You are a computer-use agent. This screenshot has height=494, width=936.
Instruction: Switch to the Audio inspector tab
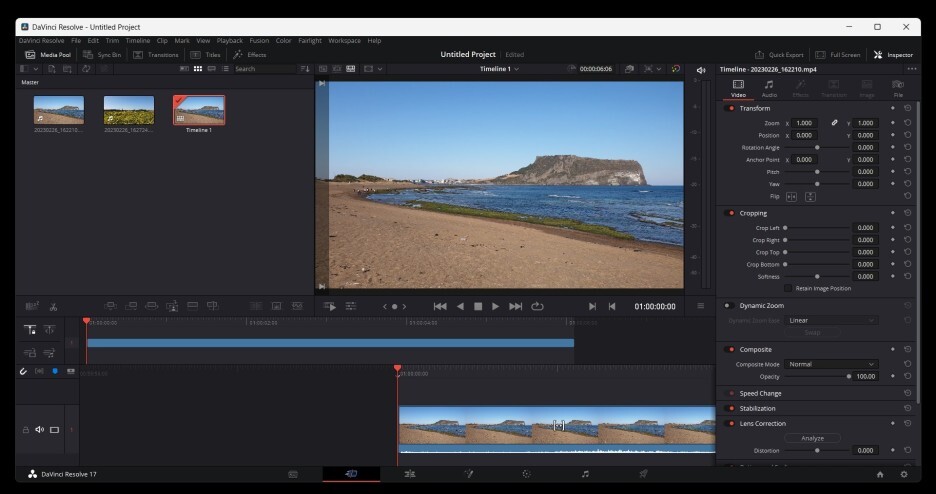769,88
